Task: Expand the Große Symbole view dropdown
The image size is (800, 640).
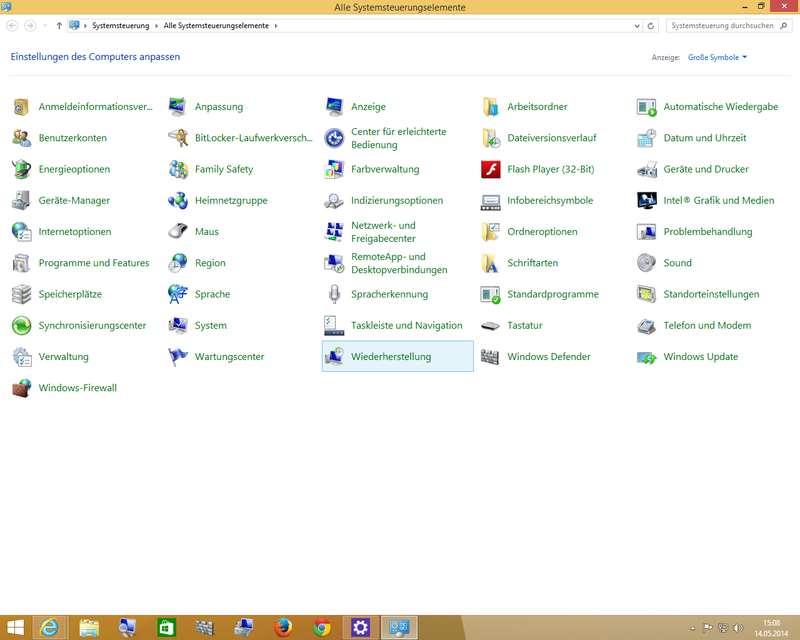Action: [717, 58]
